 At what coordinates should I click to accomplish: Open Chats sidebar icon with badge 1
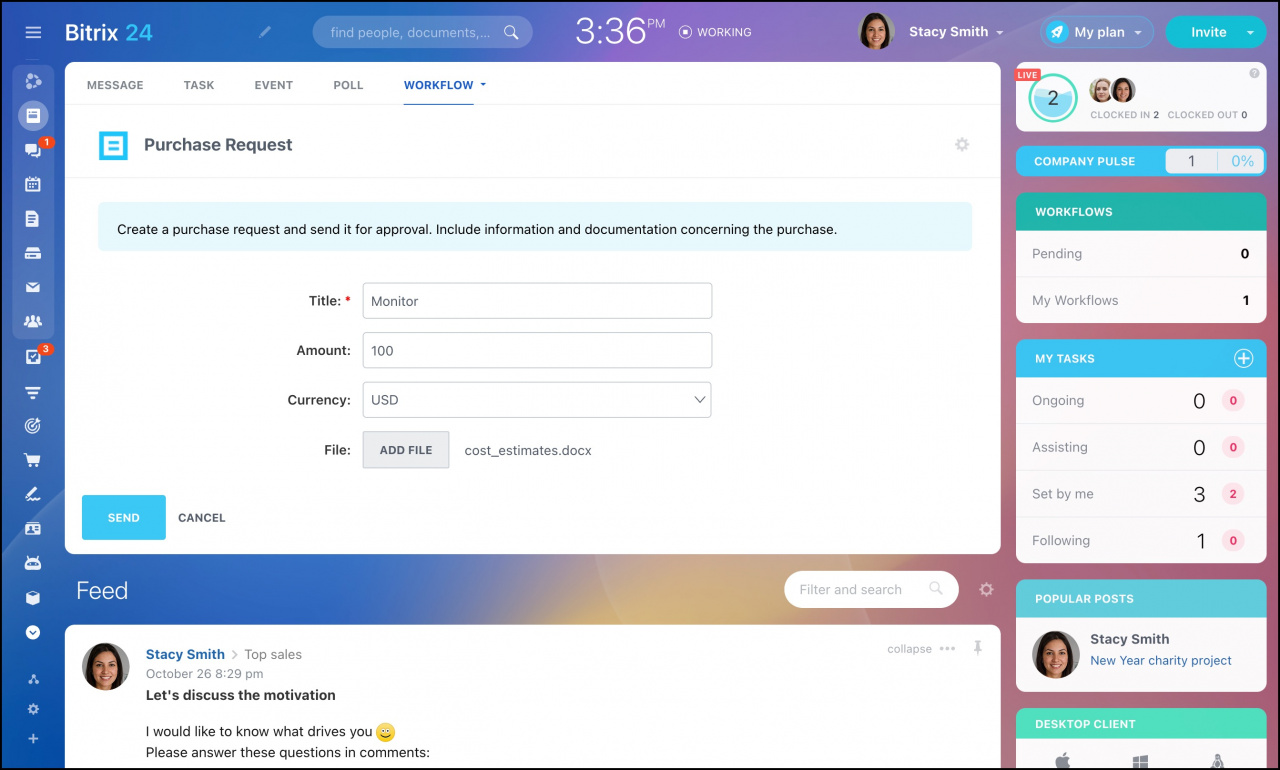pyautogui.click(x=33, y=150)
